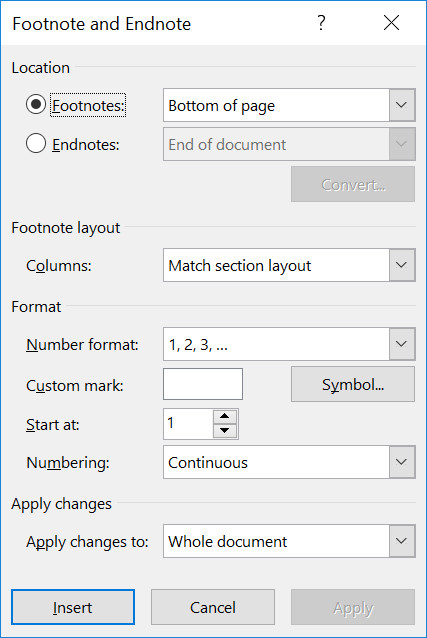The height and width of the screenshot is (638, 427).
Task: Click the Apply button
Action: point(353,607)
